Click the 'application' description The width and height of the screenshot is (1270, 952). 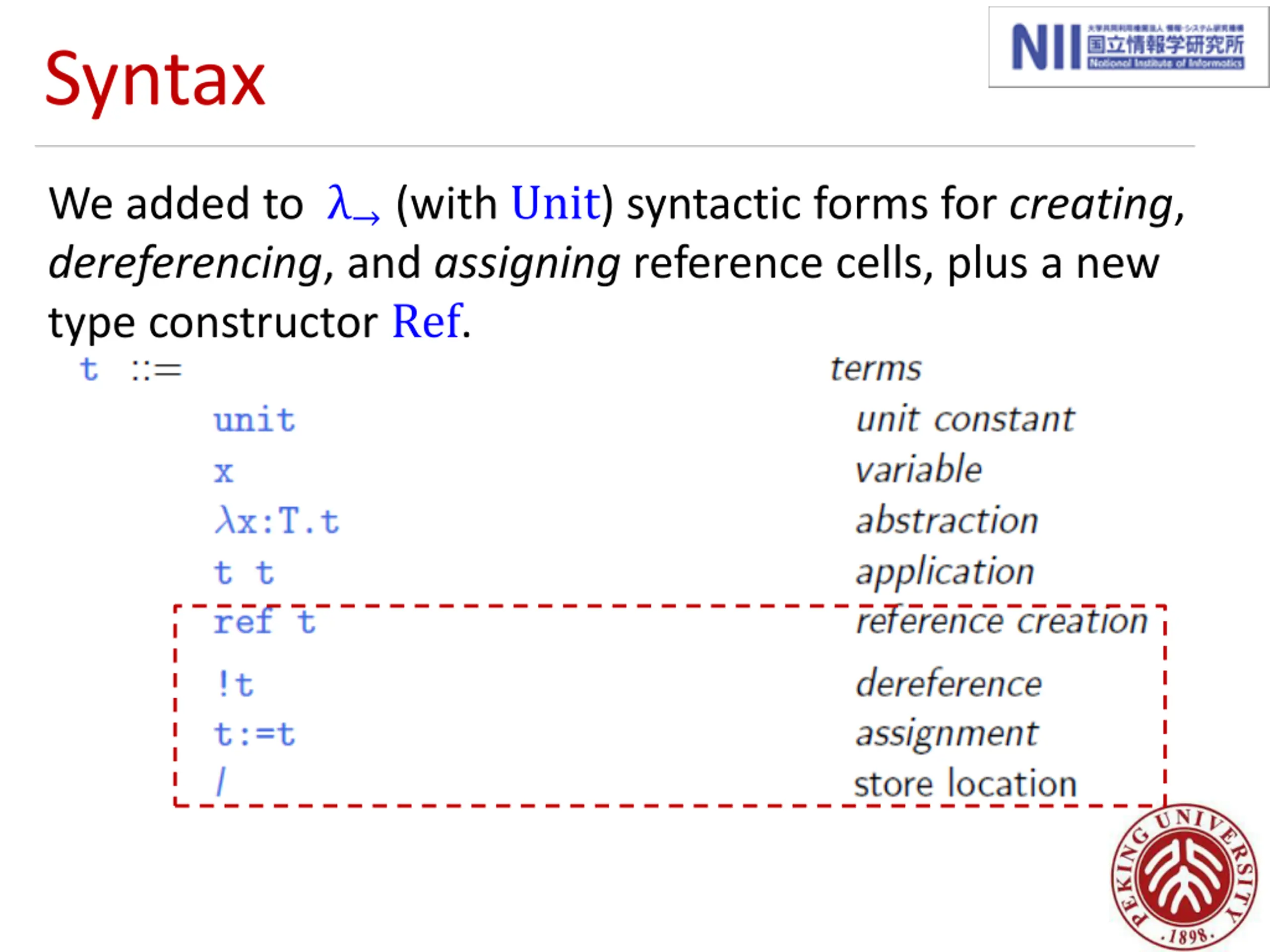click(945, 573)
